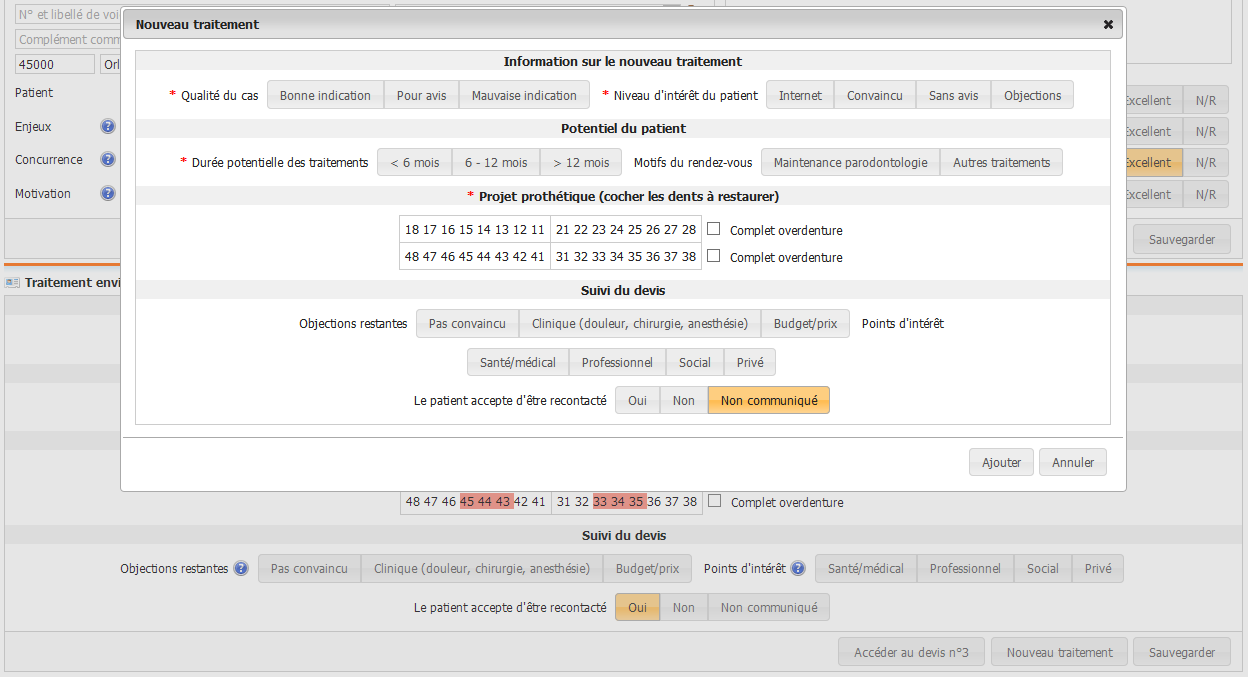
Task: Check upper-row Complet overdenture box in dialog
Action: 714,229
